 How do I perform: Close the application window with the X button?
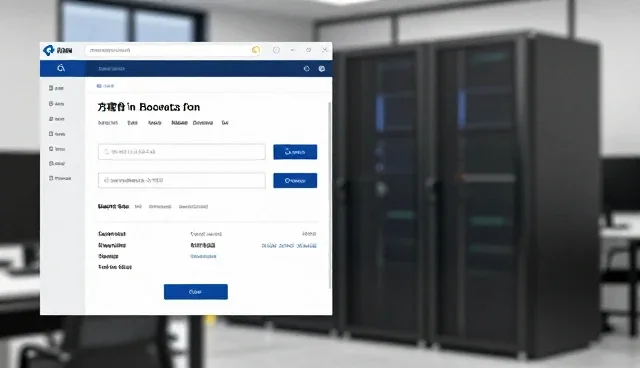[x=324, y=50]
